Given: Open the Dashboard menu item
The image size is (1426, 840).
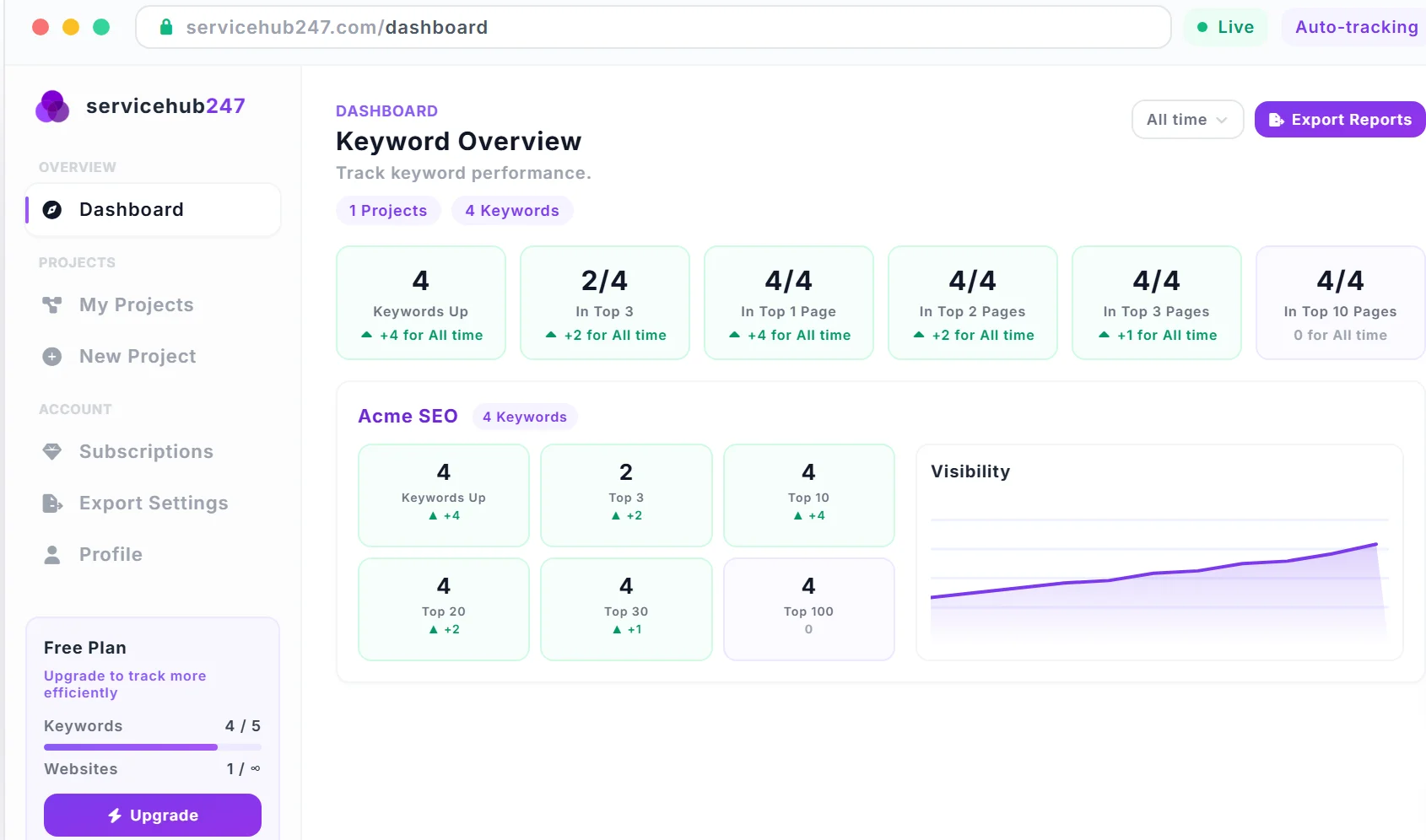Looking at the screenshot, I should (153, 210).
